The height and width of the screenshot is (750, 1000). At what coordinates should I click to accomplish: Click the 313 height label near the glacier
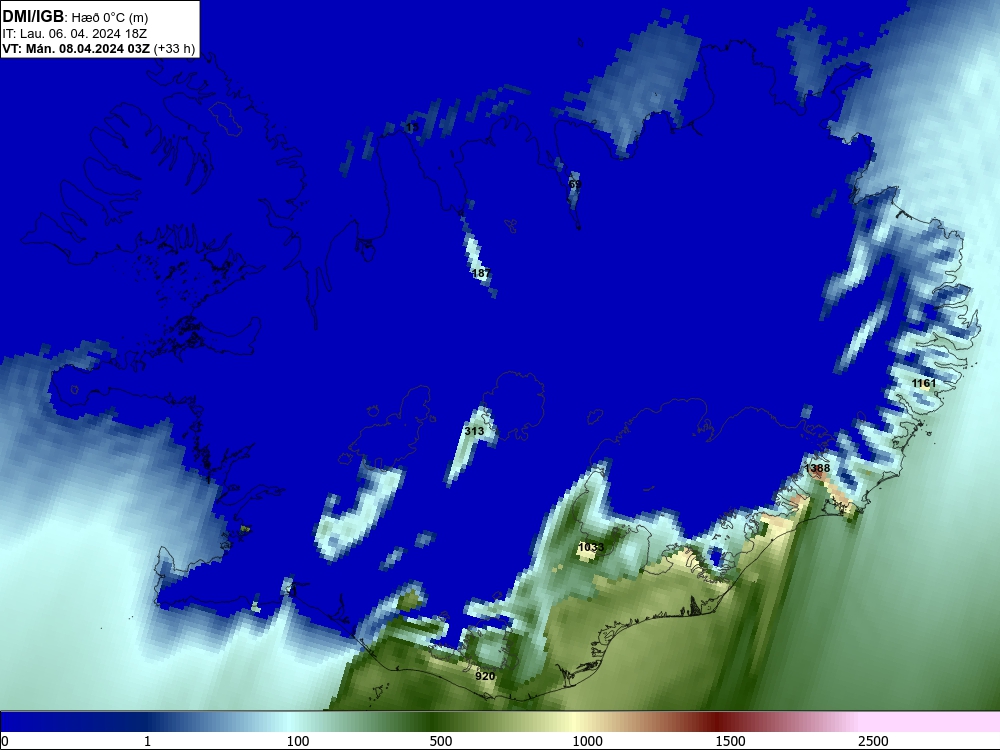pyautogui.click(x=474, y=431)
